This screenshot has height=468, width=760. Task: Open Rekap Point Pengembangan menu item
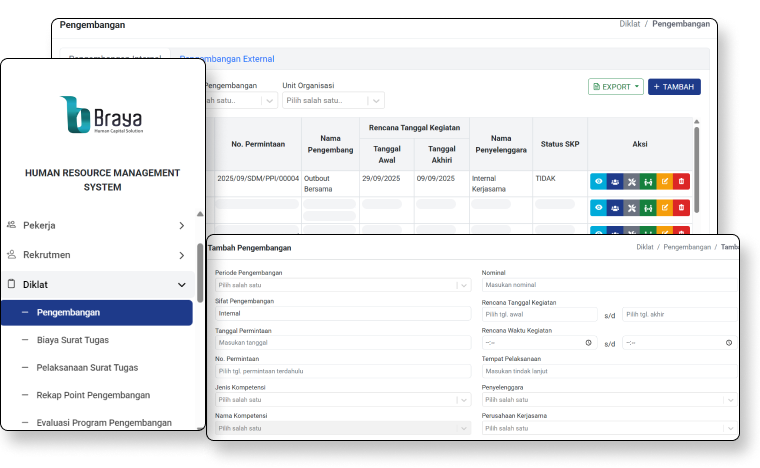point(93,395)
